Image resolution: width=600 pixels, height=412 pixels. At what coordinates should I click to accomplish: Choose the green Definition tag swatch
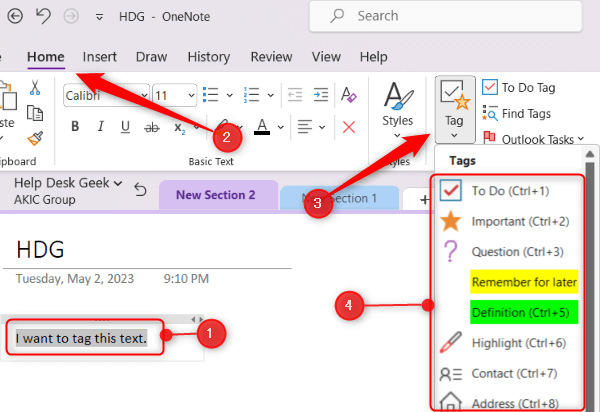coord(524,313)
